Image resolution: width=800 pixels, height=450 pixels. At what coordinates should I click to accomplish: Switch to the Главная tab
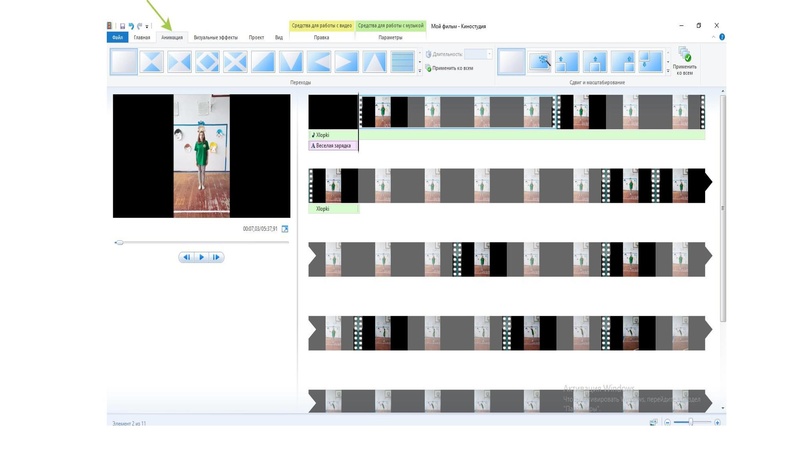(x=142, y=37)
